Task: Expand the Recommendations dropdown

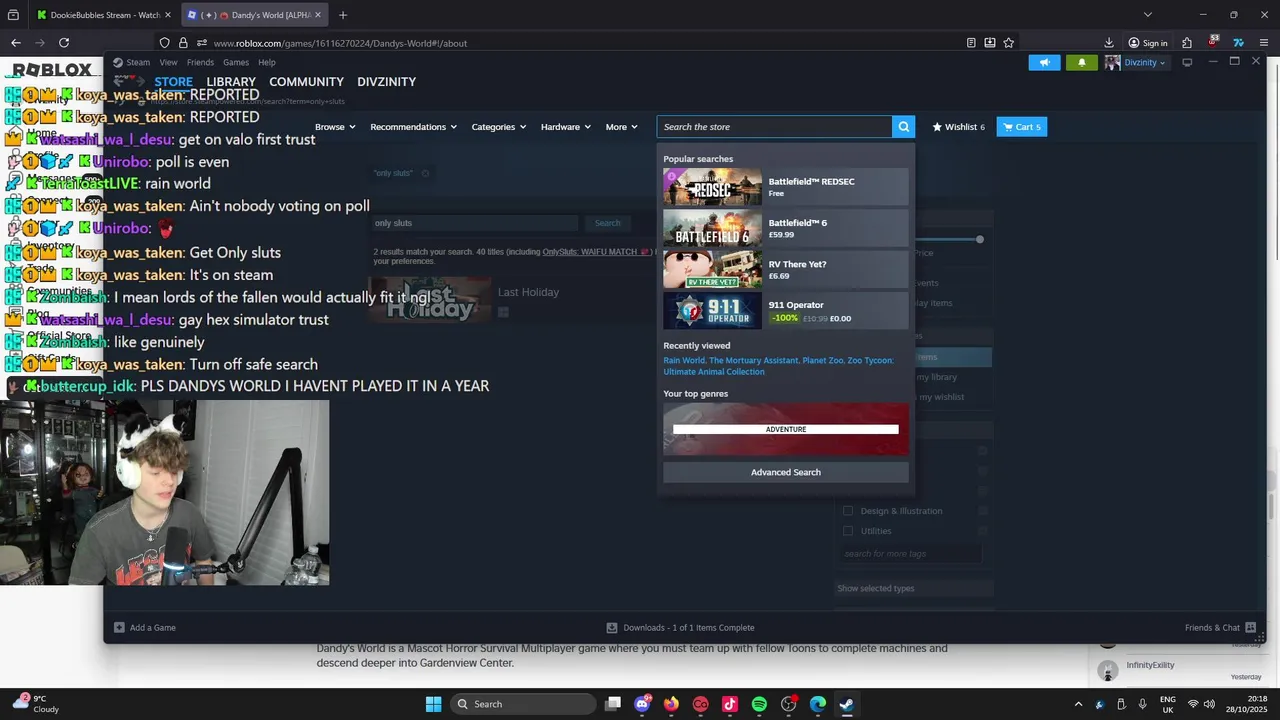Action: coord(413,127)
